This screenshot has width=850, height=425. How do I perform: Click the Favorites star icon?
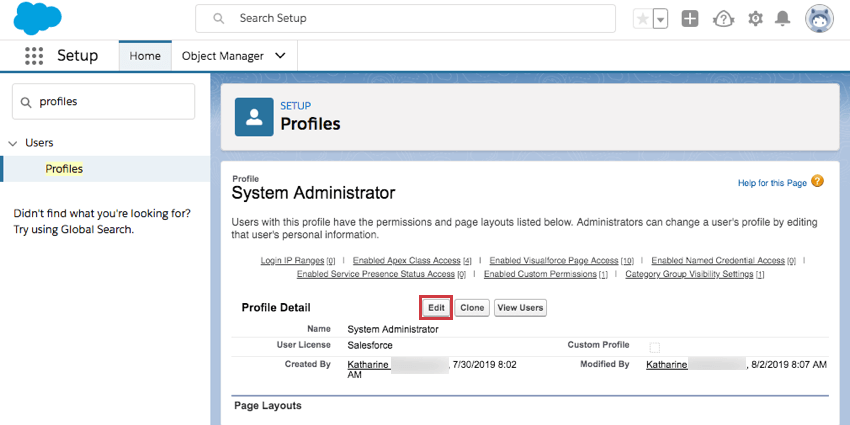[642, 19]
